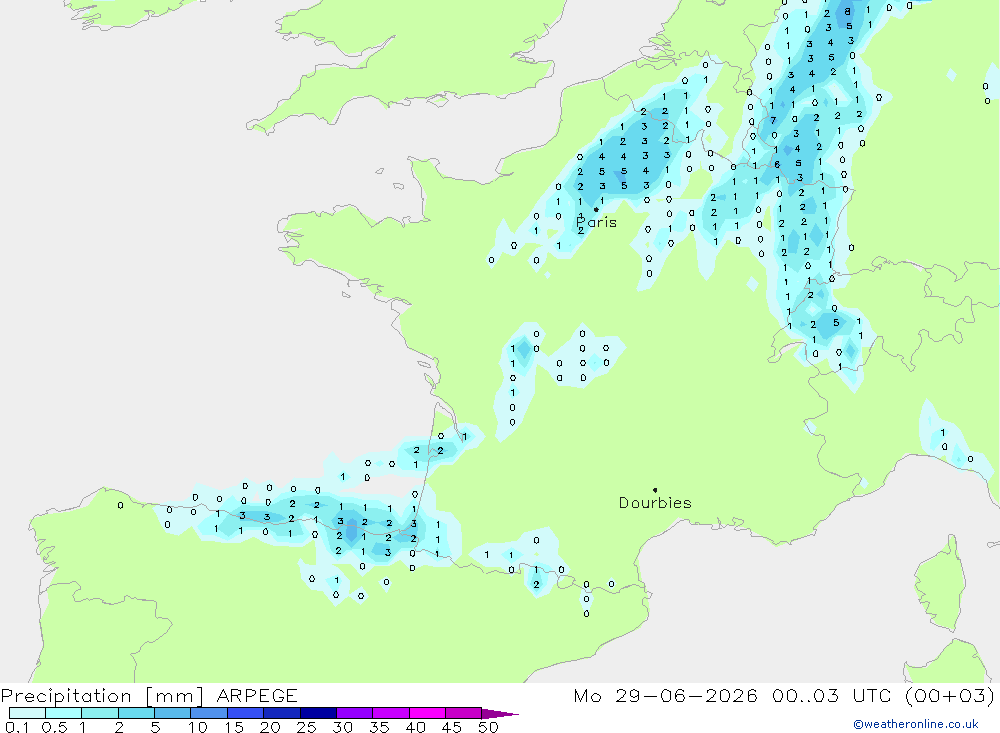Select the 20–25 mm legend swatch
This screenshot has width=1000, height=733.
[281, 713]
